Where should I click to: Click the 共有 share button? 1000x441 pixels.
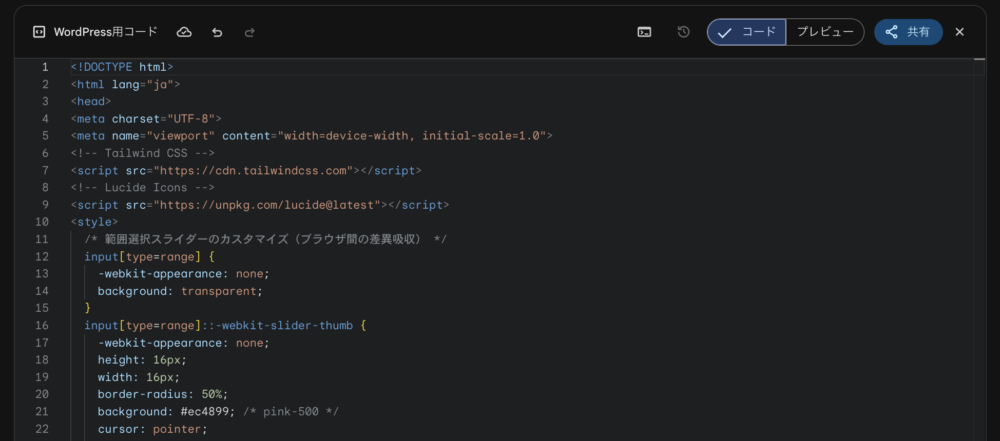(908, 32)
